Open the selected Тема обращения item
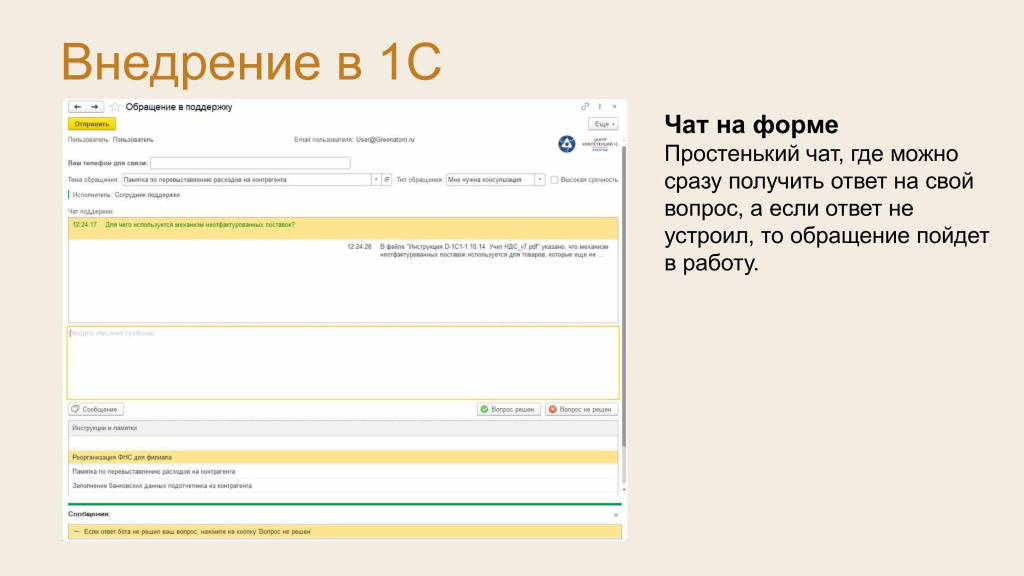This screenshot has height=576, width=1024. coord(387,180)
